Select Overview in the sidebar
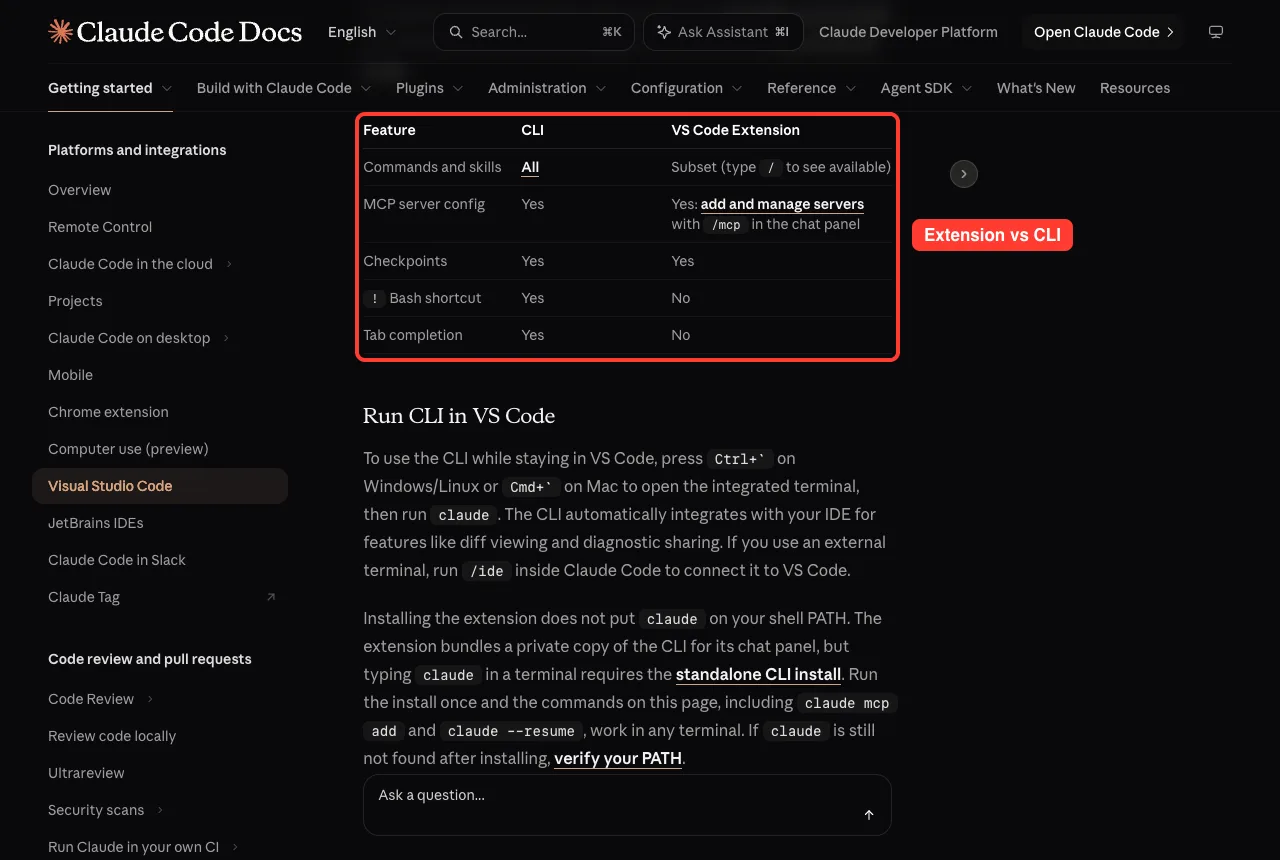 click(x=80, y=190)
